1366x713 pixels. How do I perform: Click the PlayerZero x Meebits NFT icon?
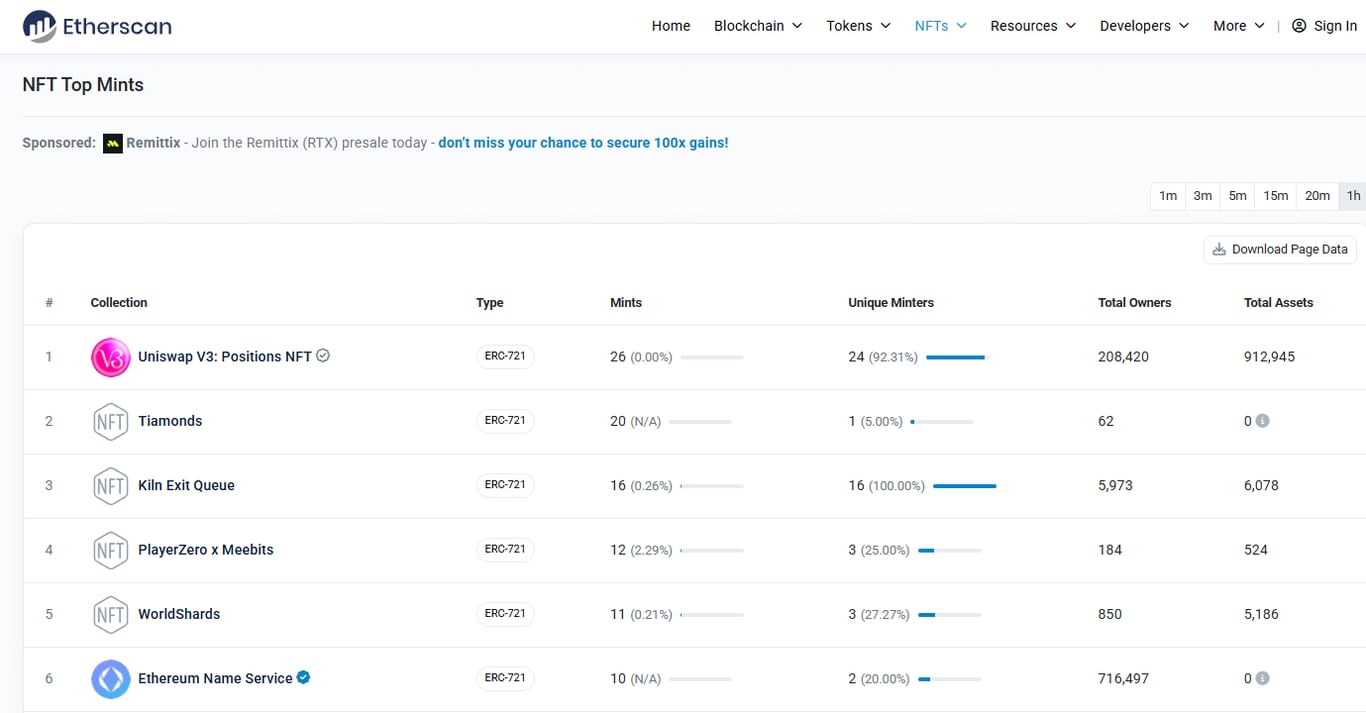110,550
